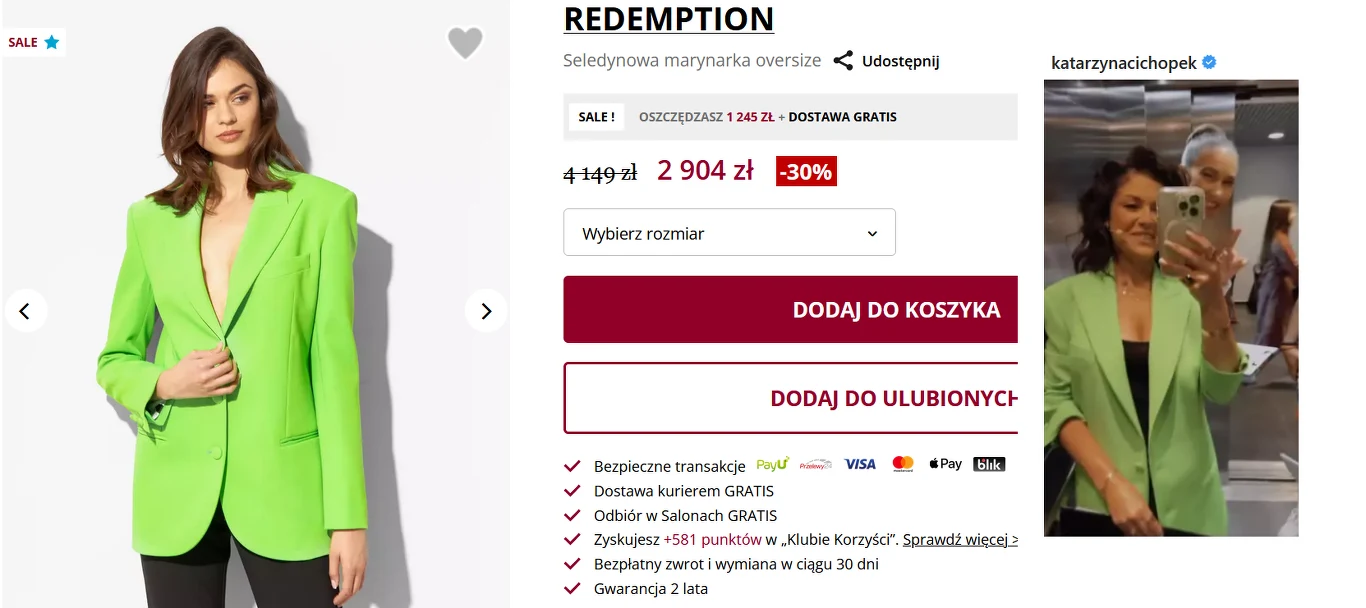Image resolution: width=1366 pixels, height=608 pixels.
Task: Click the chevron in size selector
Action: click(872, 234)
